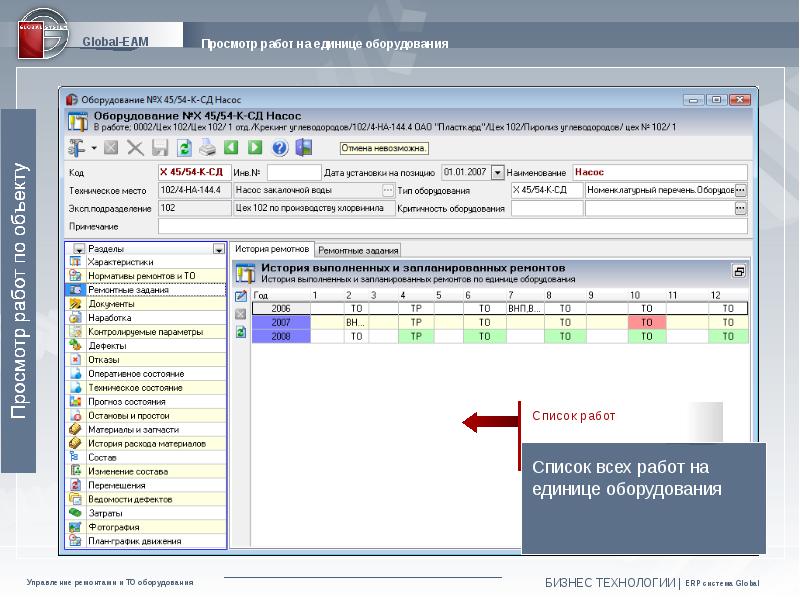This screenshot has width=800, height=600.
Task: Click refresh icon beside repair history grid
Action: [240, 332]
